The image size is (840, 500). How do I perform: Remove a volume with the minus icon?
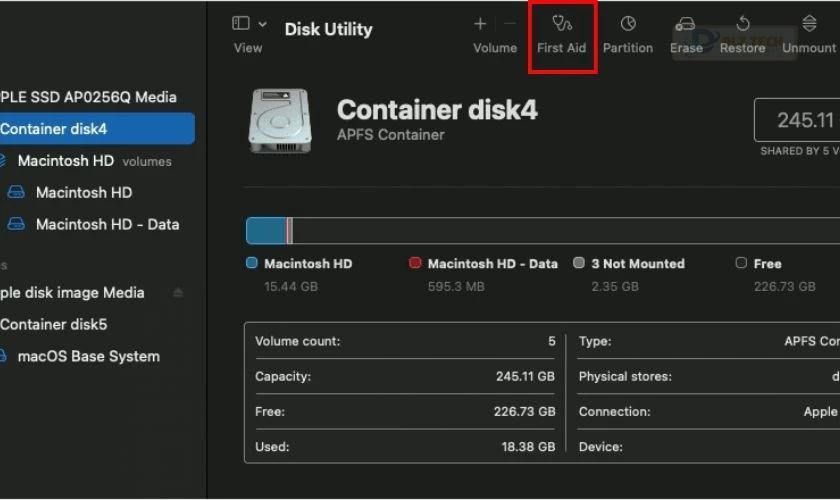(510, 24)
